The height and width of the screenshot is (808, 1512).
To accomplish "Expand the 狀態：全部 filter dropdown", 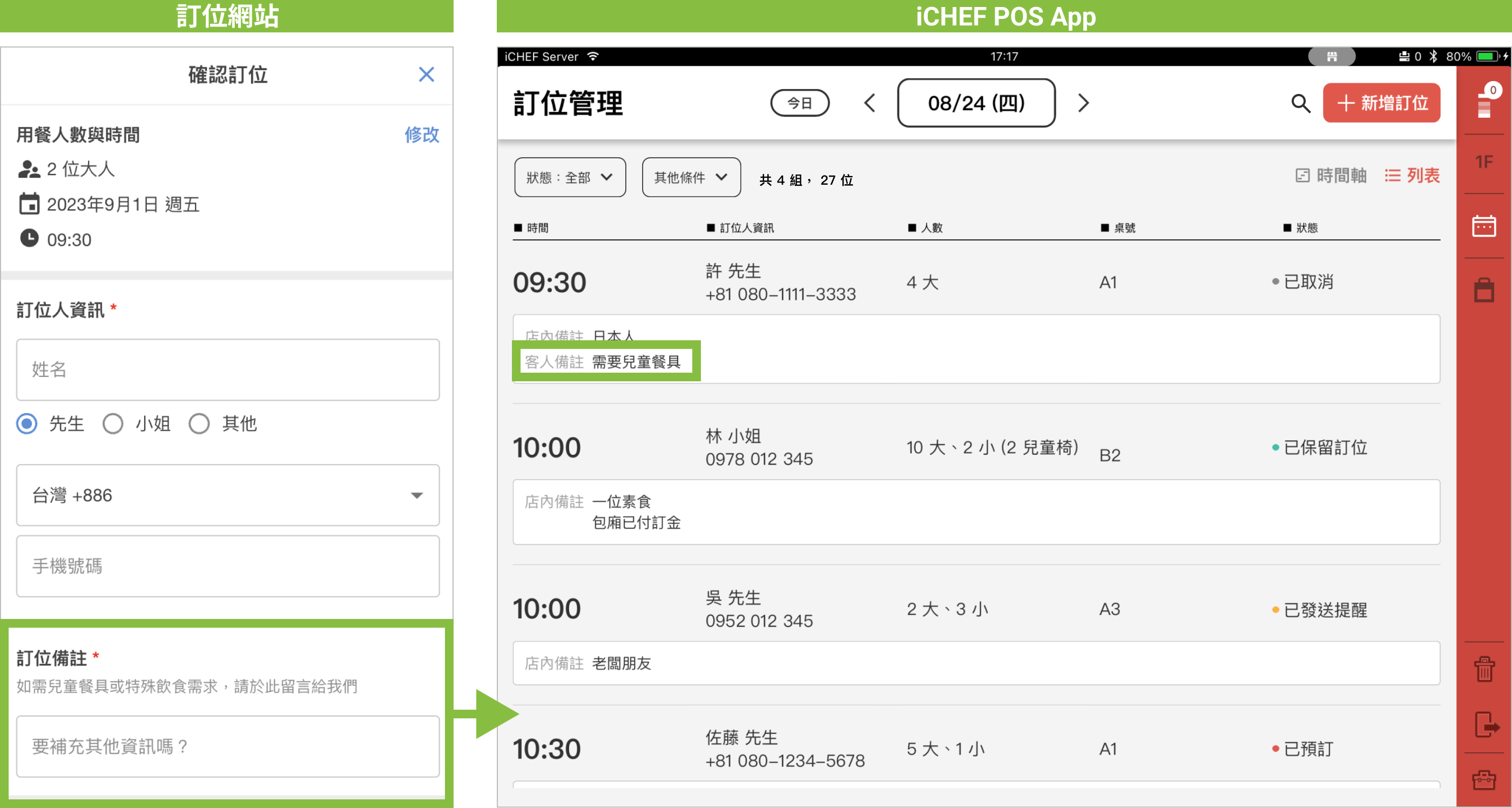I will (x=569, y=177).
